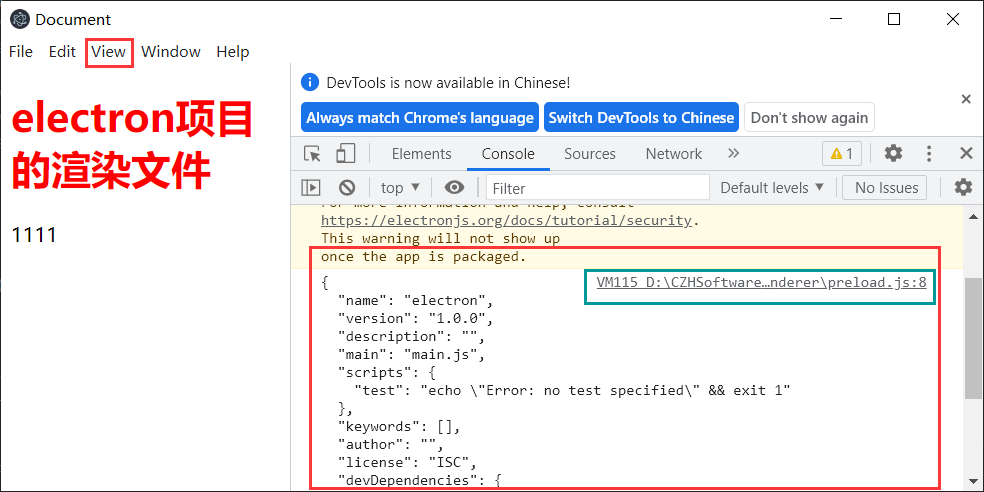The width and height of the screenshot is (984, 492).
Task: Switch to the Console tab
Action: tap(508, 154)
